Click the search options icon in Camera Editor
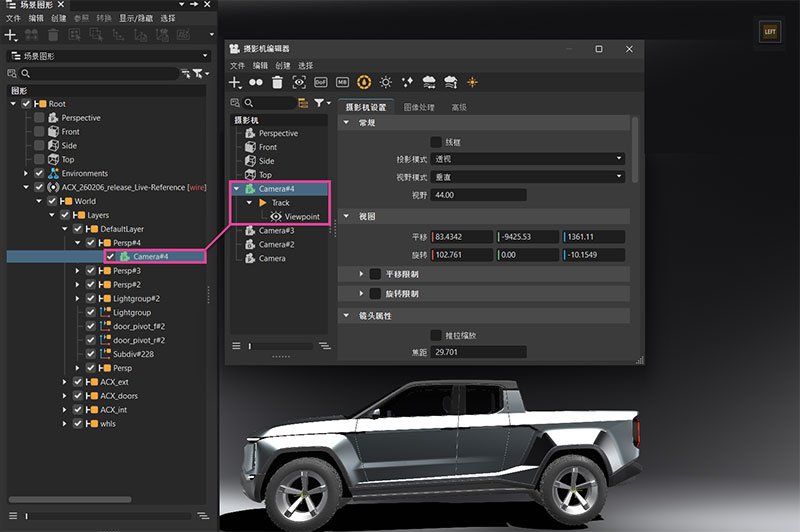This screenshot has width=800, height=532. [x=235, y=103]
